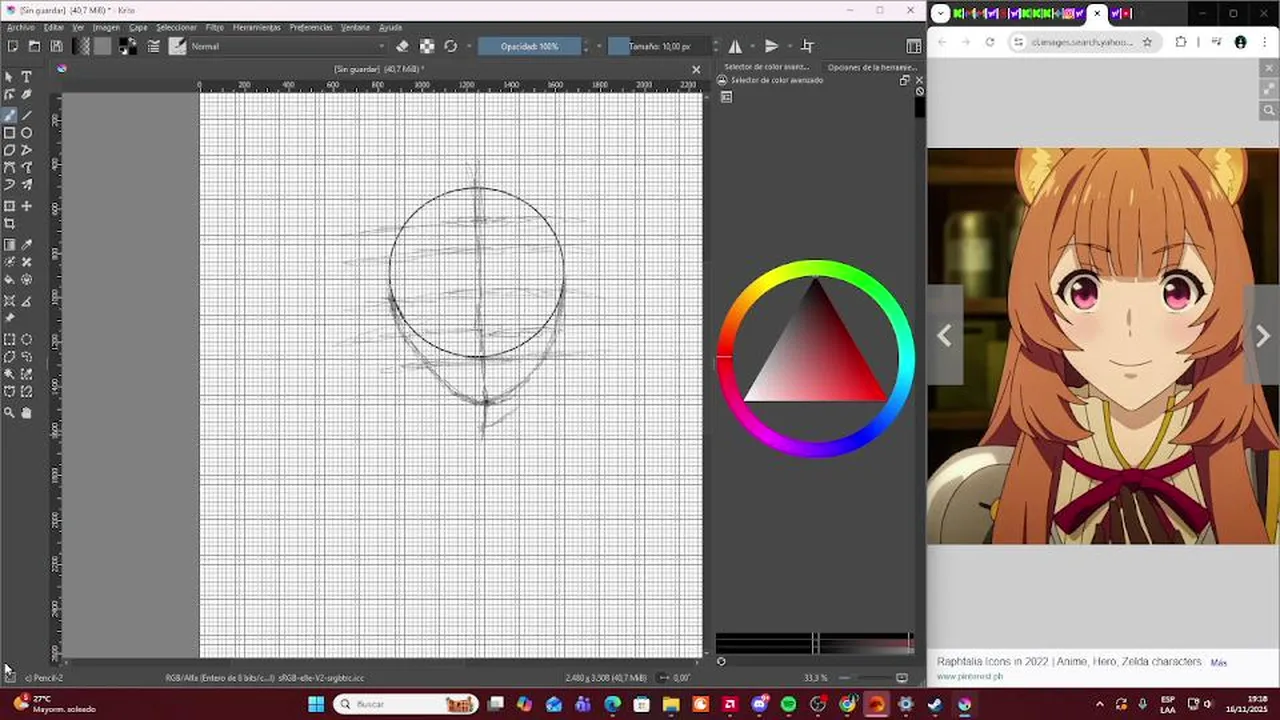
Task: Select the Move tool
Action: [27, 206]
